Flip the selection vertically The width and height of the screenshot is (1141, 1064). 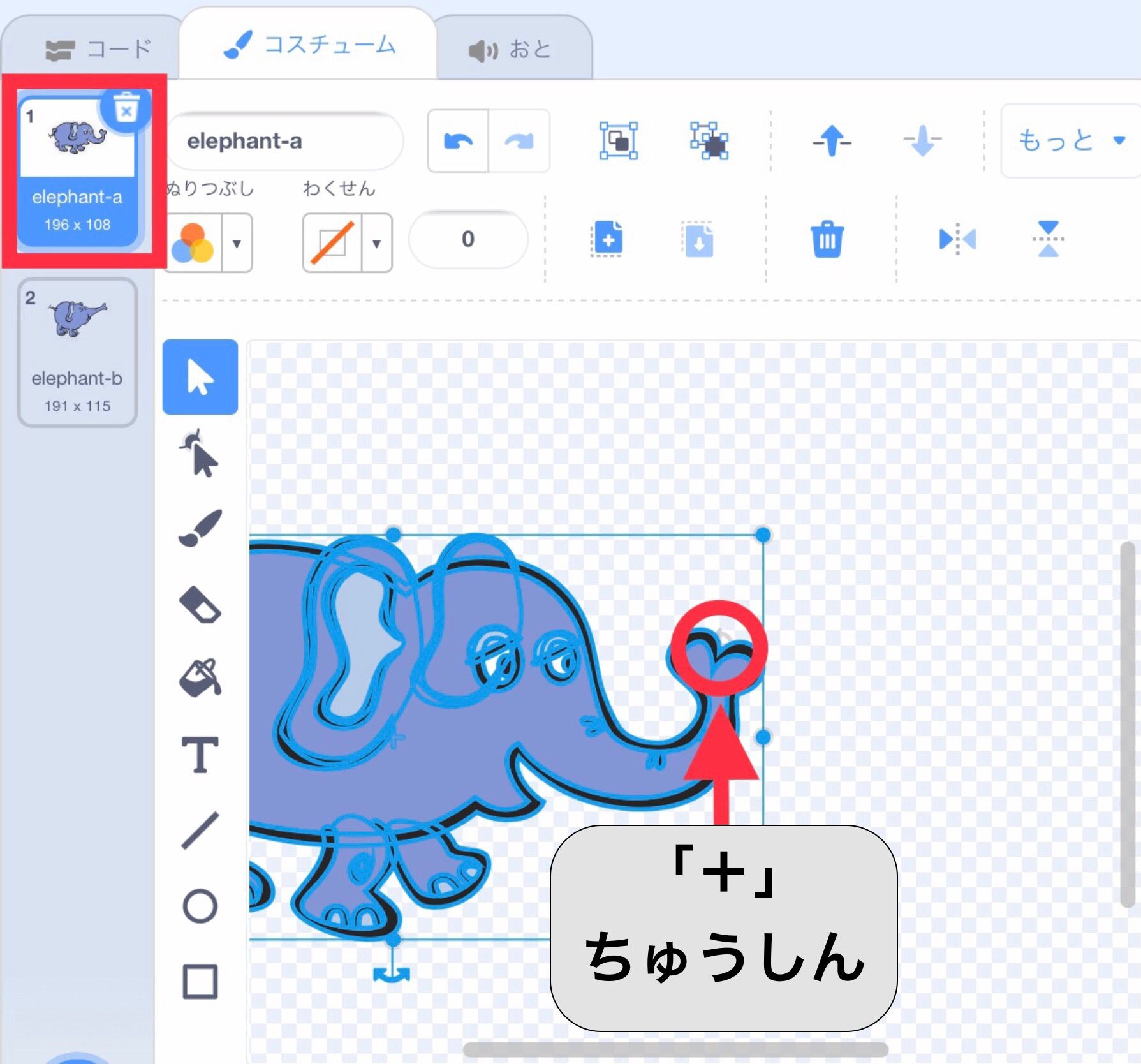click(x=1048, y=239)
